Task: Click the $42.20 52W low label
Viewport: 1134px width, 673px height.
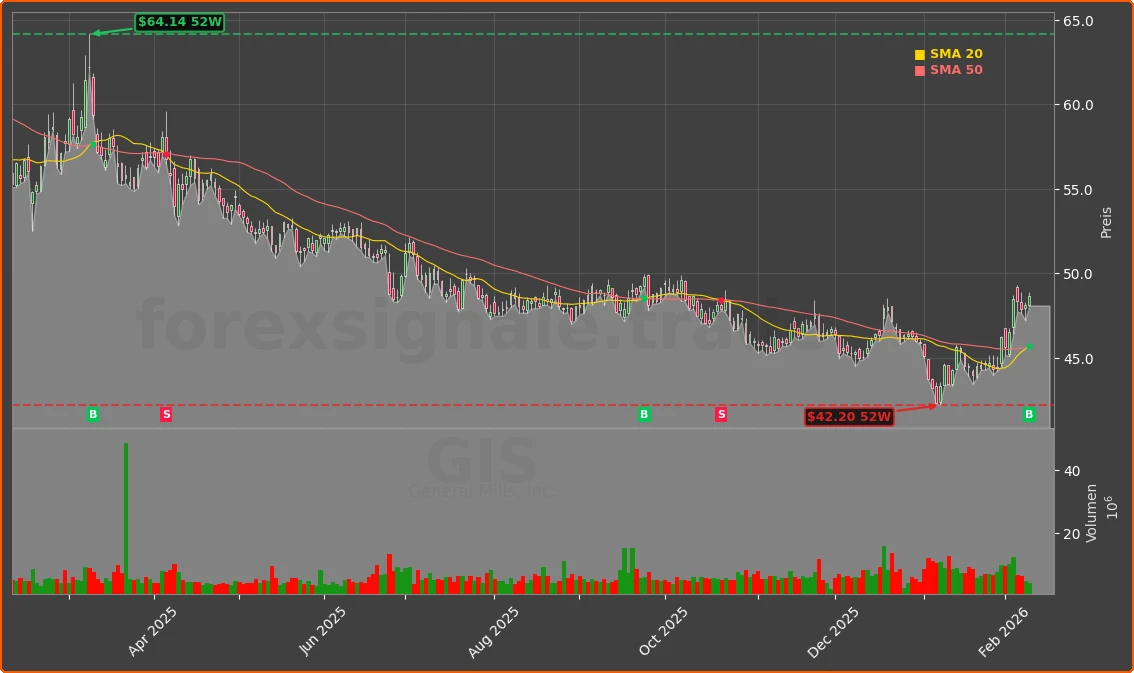Action: [x=849, y=417]
